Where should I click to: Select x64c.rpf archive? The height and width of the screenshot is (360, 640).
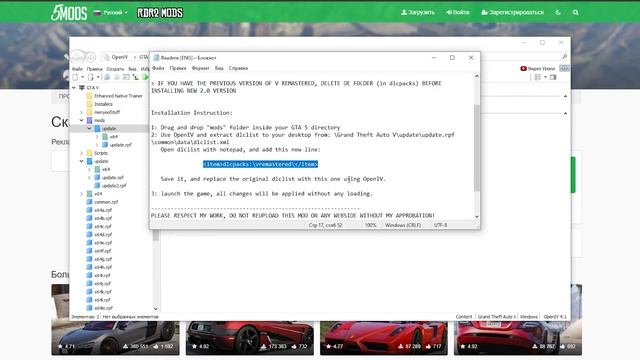pos(103,227)
